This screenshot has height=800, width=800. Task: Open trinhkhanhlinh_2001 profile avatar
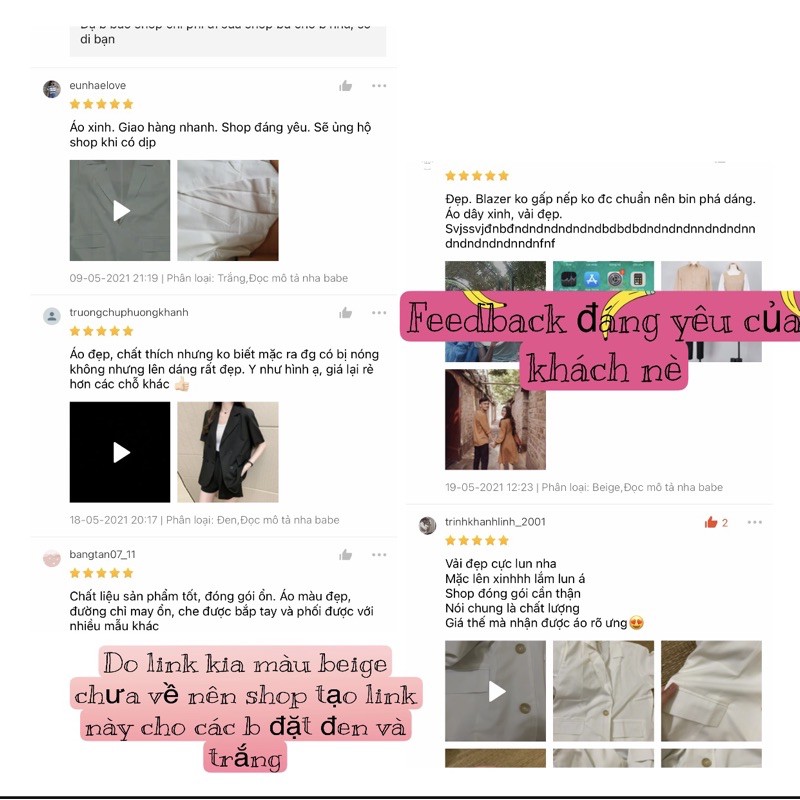tap(427, 525)
